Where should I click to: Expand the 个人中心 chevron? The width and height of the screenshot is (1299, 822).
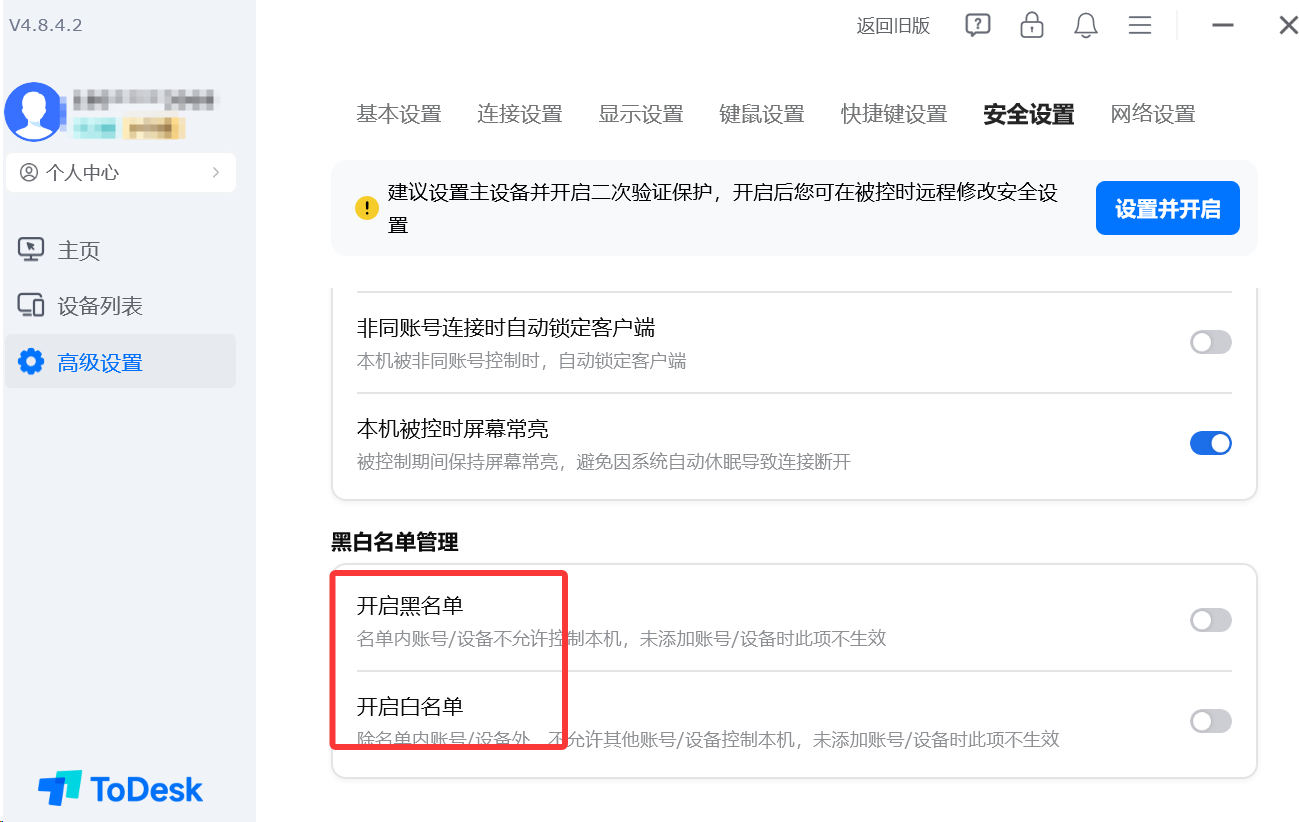pyautogui.click(x=216, y=173)
